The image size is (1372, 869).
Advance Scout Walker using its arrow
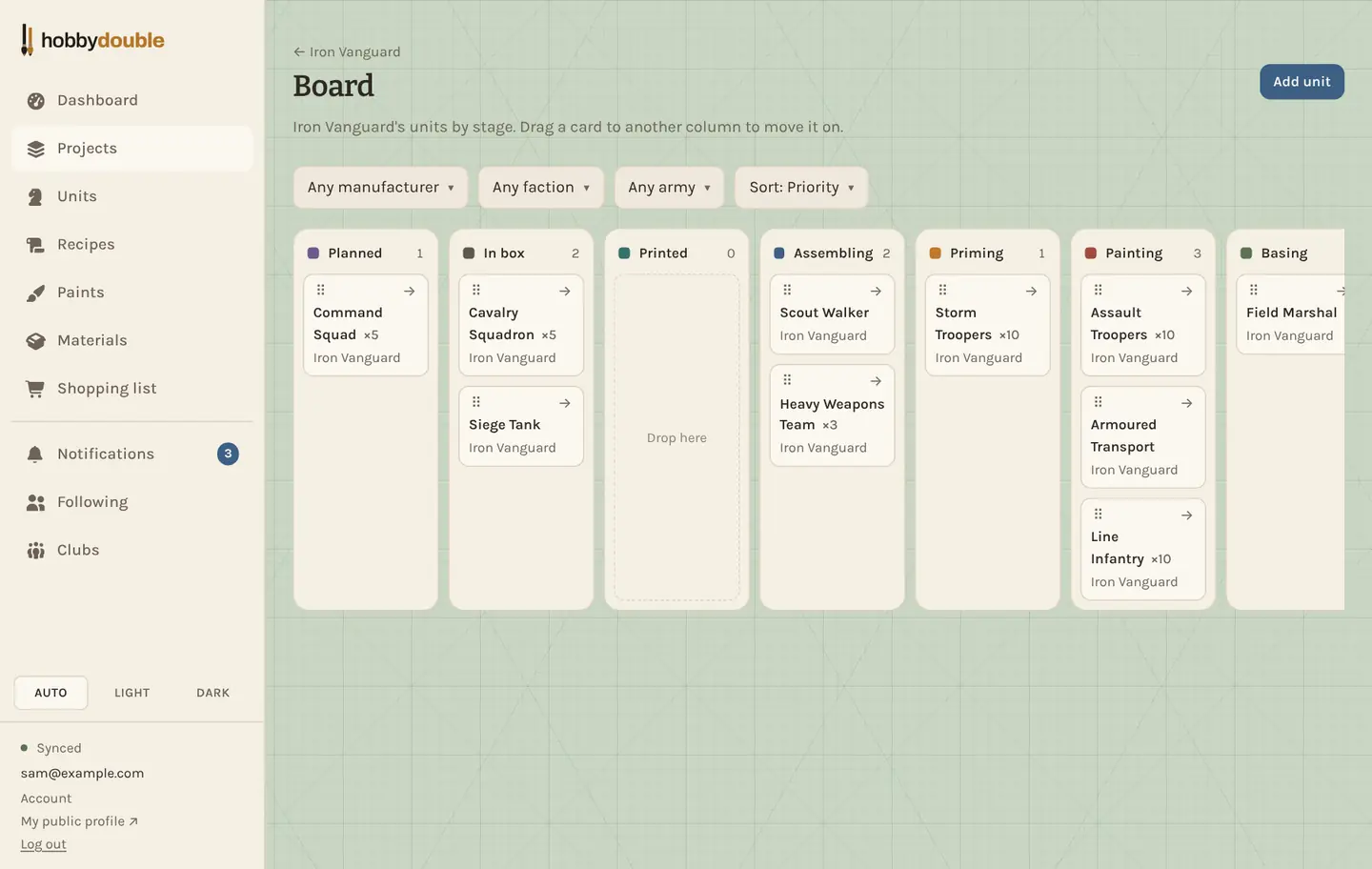point(876,292)
